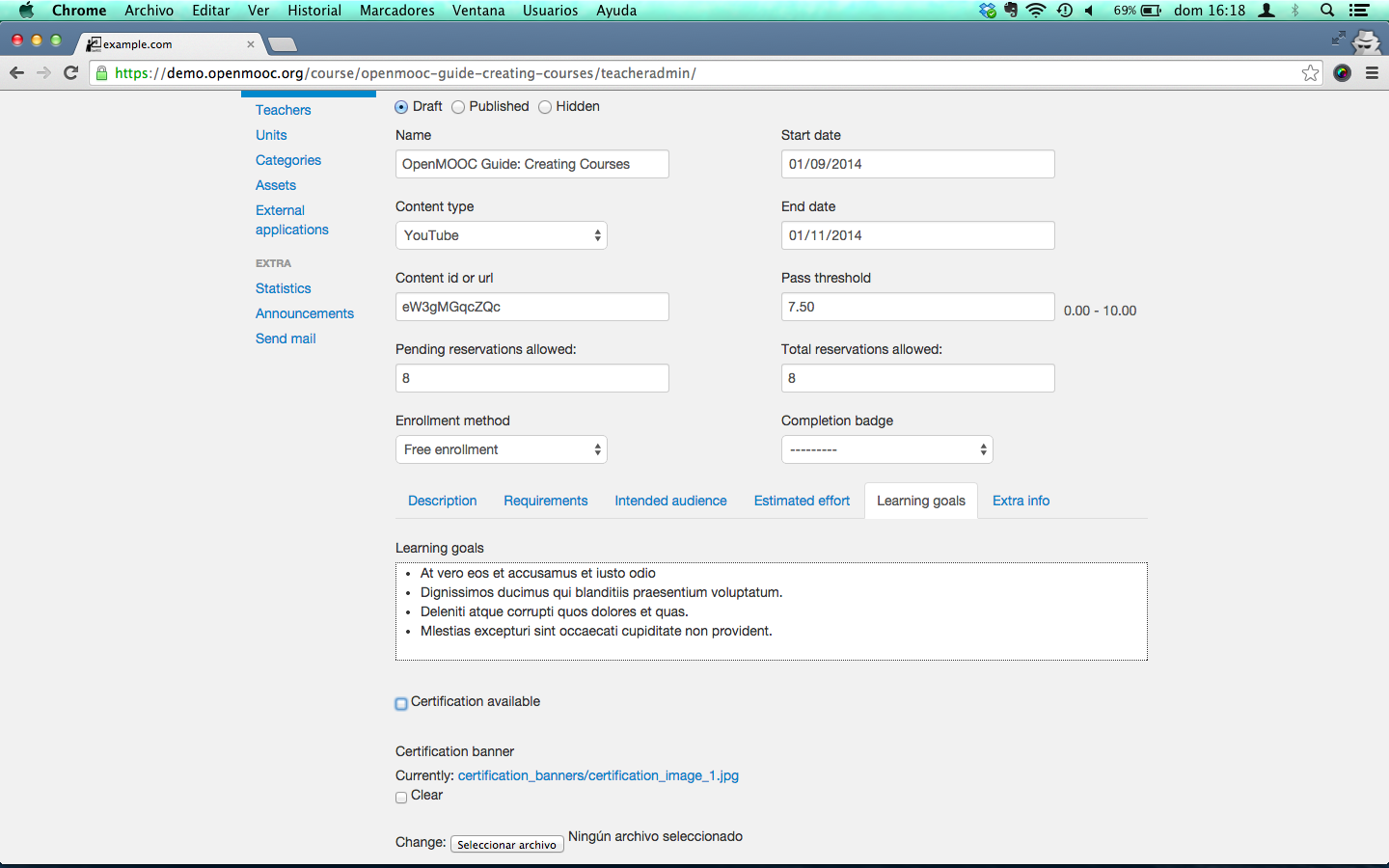Open the Historial menu

point(314,11)
